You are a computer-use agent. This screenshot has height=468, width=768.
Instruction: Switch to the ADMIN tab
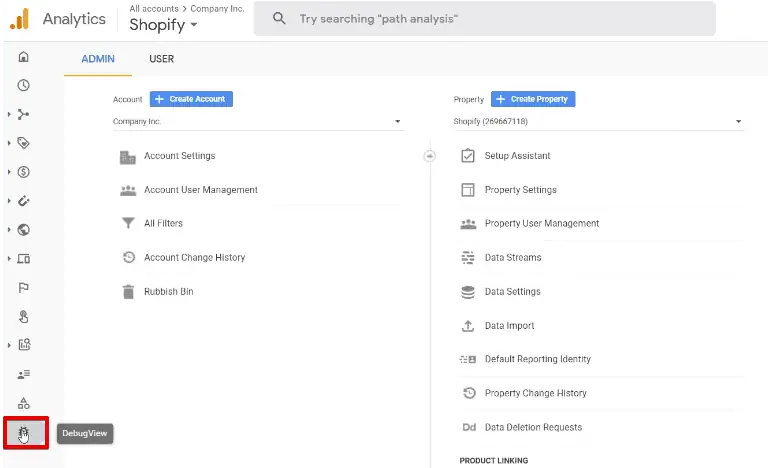point(98,59)
